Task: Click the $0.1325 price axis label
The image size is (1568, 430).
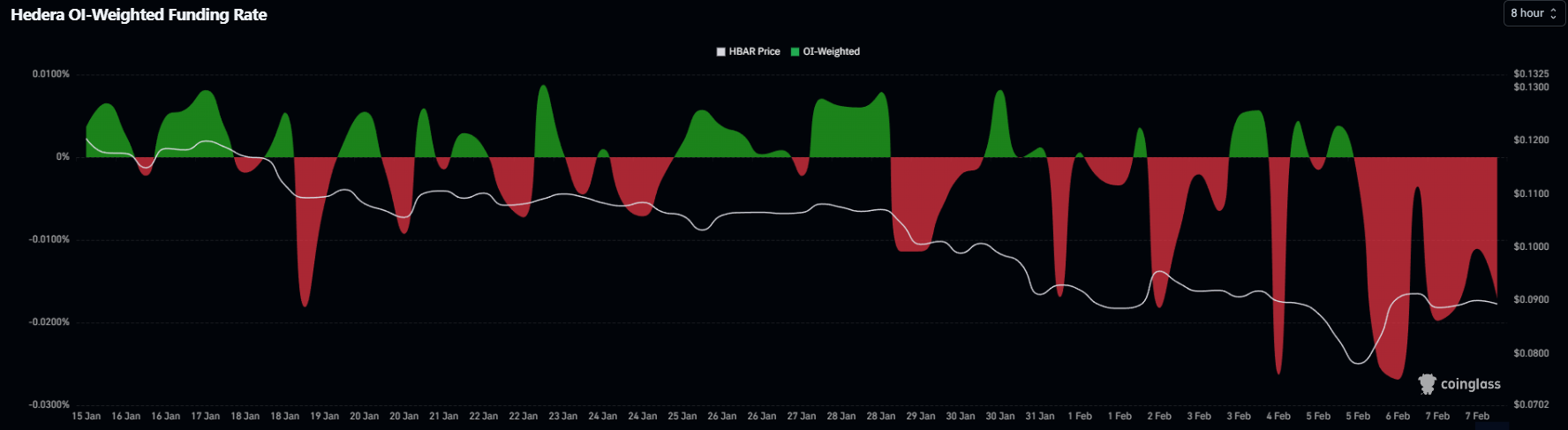Action: [1530, 73]
